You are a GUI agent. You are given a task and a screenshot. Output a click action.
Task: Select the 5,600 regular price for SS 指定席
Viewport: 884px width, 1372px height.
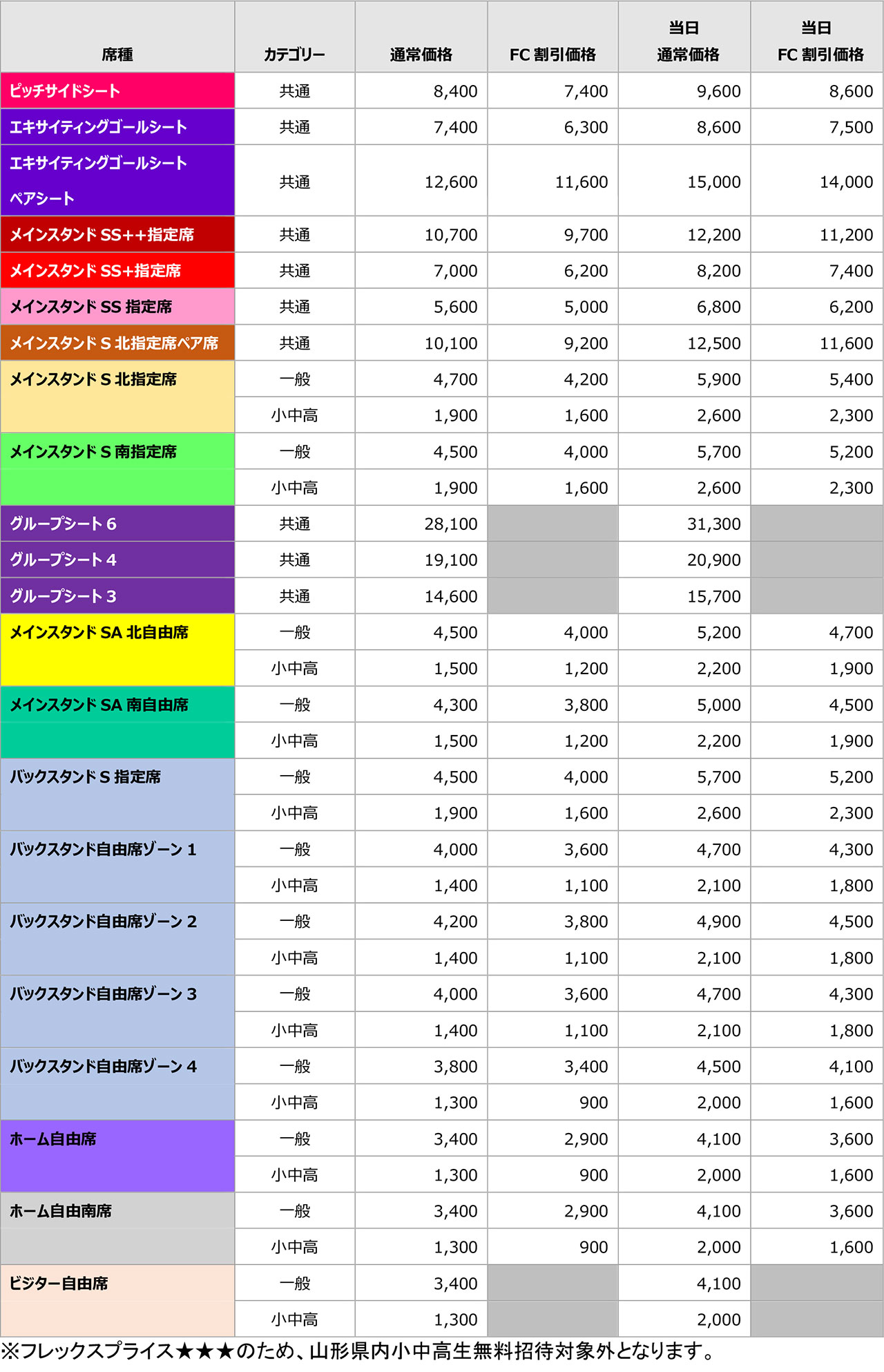tap(455, 307)
